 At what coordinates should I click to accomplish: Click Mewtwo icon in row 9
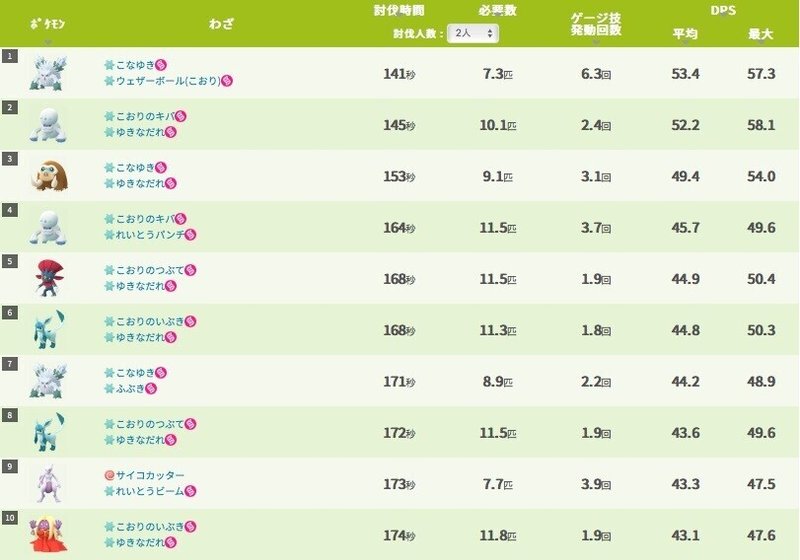pos(49,483)
